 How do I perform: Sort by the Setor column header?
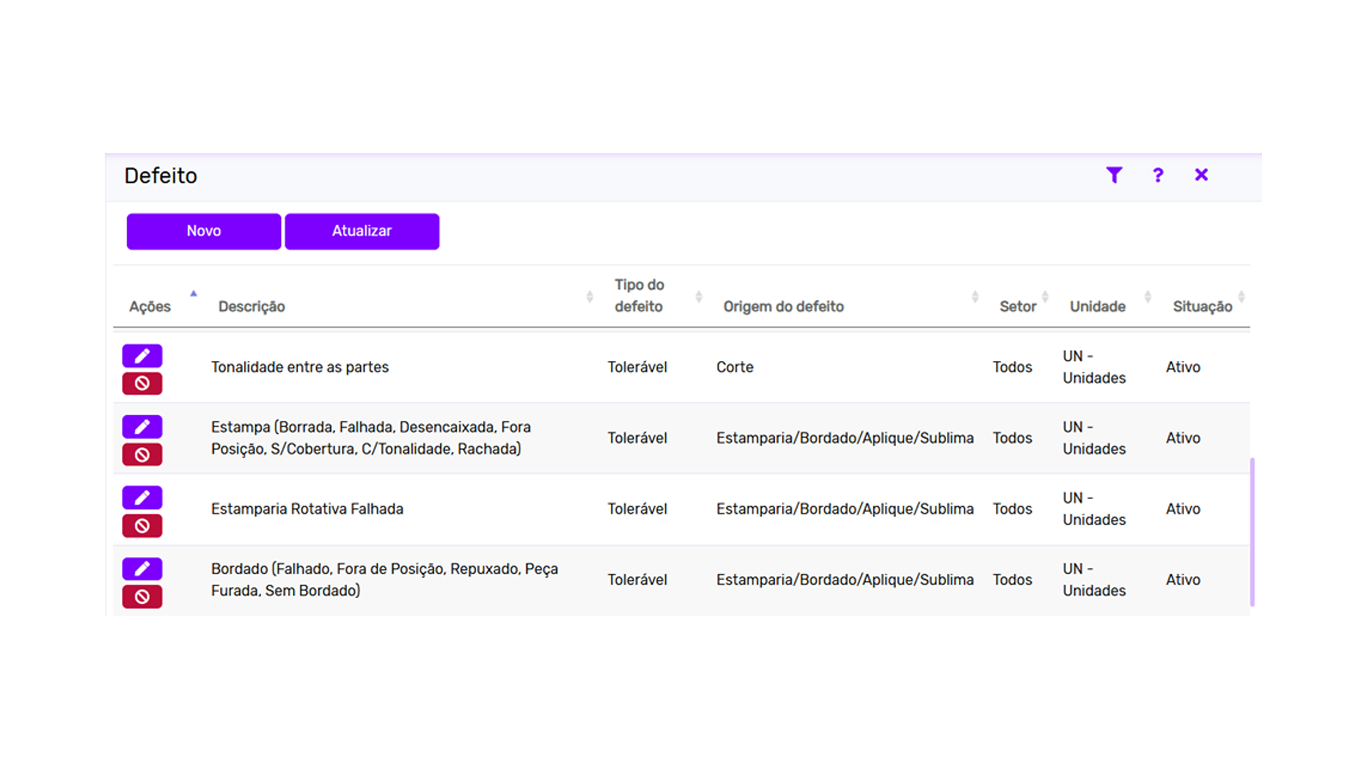pos(1018,307)
